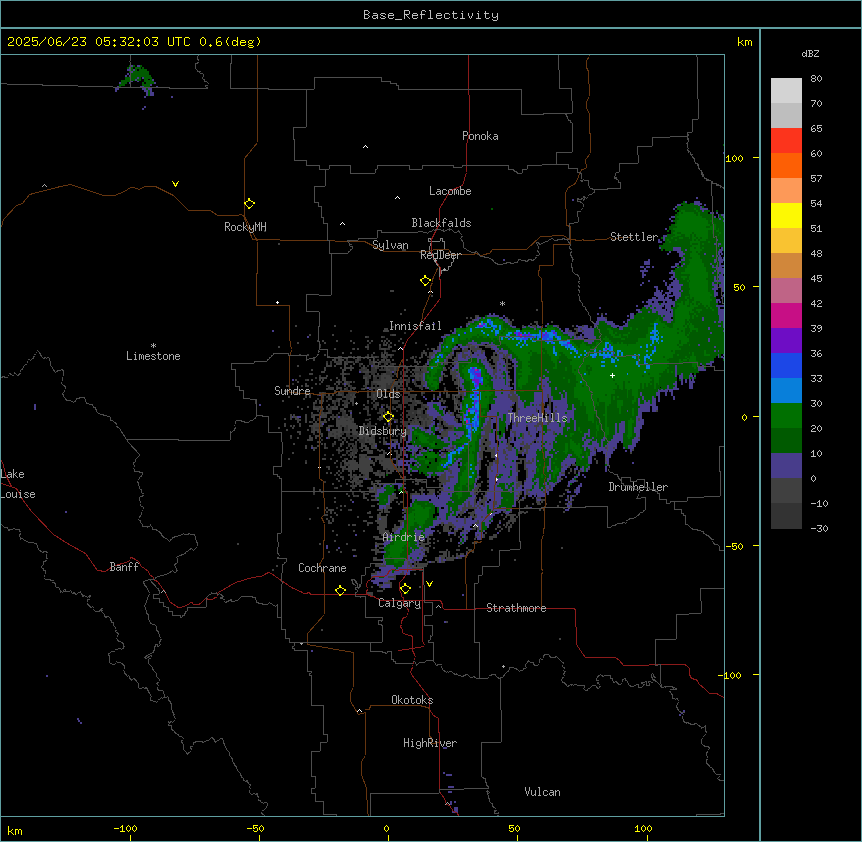Click the dBZ legend heading
This screenshot has height=842, width=862.
tap(810, 53)
